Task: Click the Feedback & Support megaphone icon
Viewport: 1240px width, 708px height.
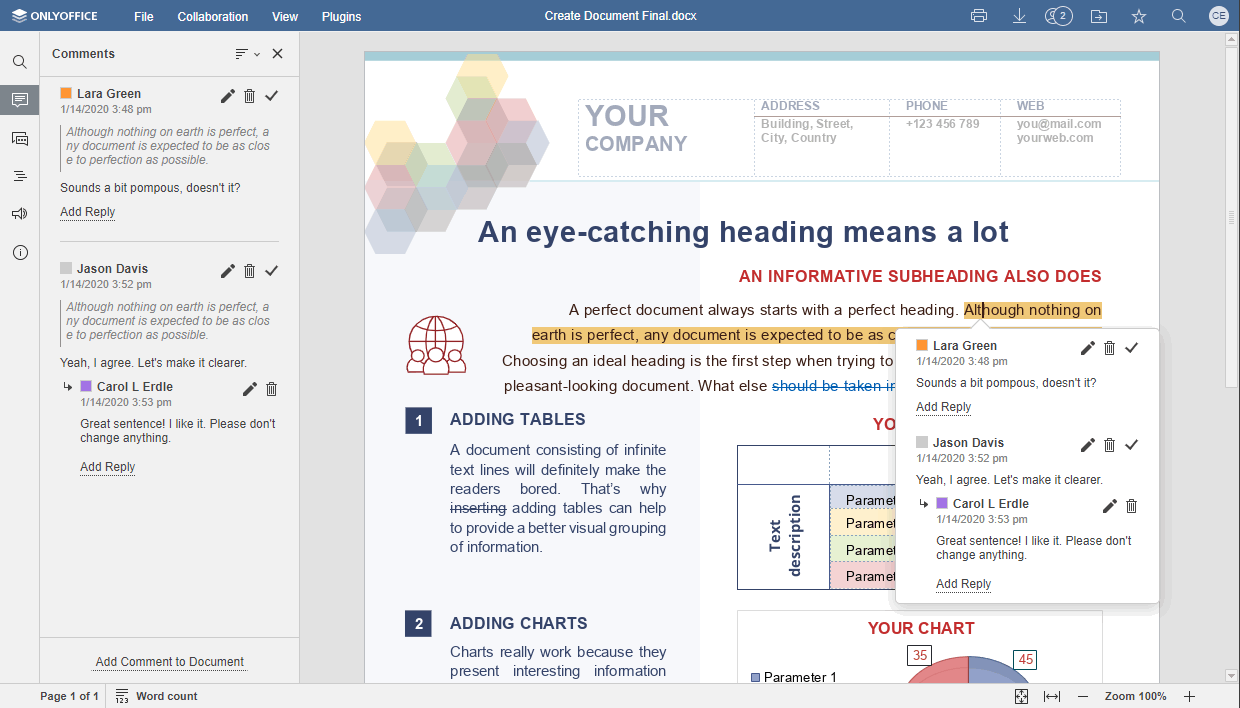Action: 19,214
